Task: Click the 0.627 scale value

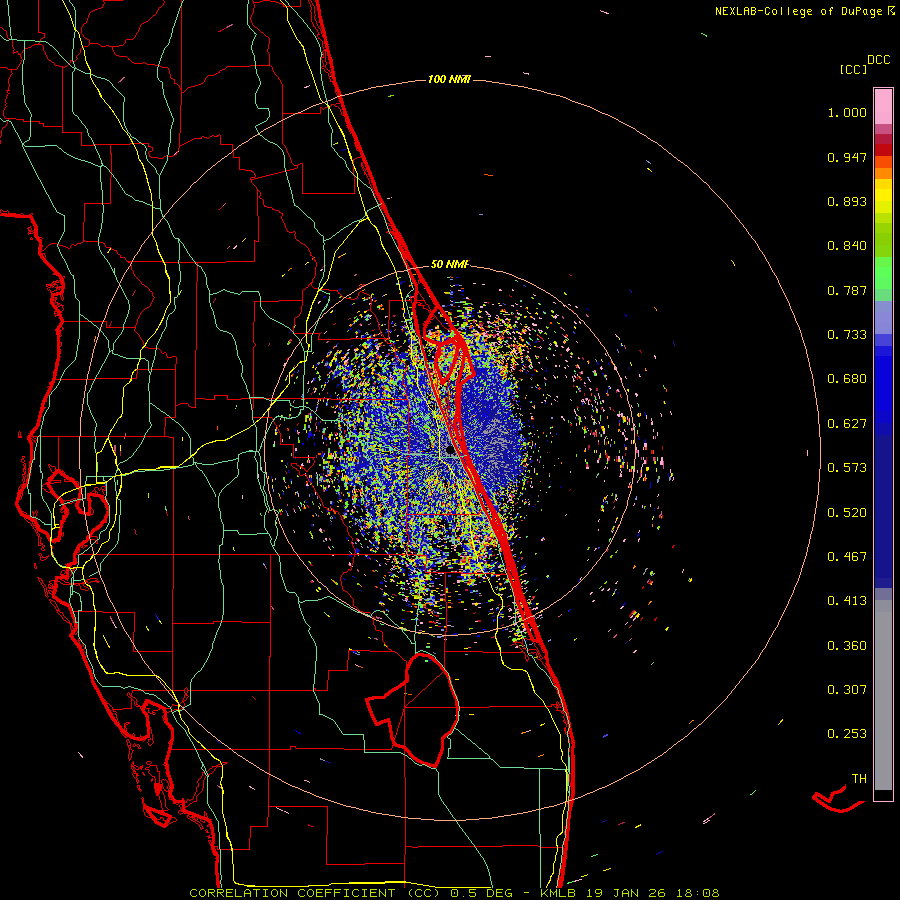Action: pos(847,424)
